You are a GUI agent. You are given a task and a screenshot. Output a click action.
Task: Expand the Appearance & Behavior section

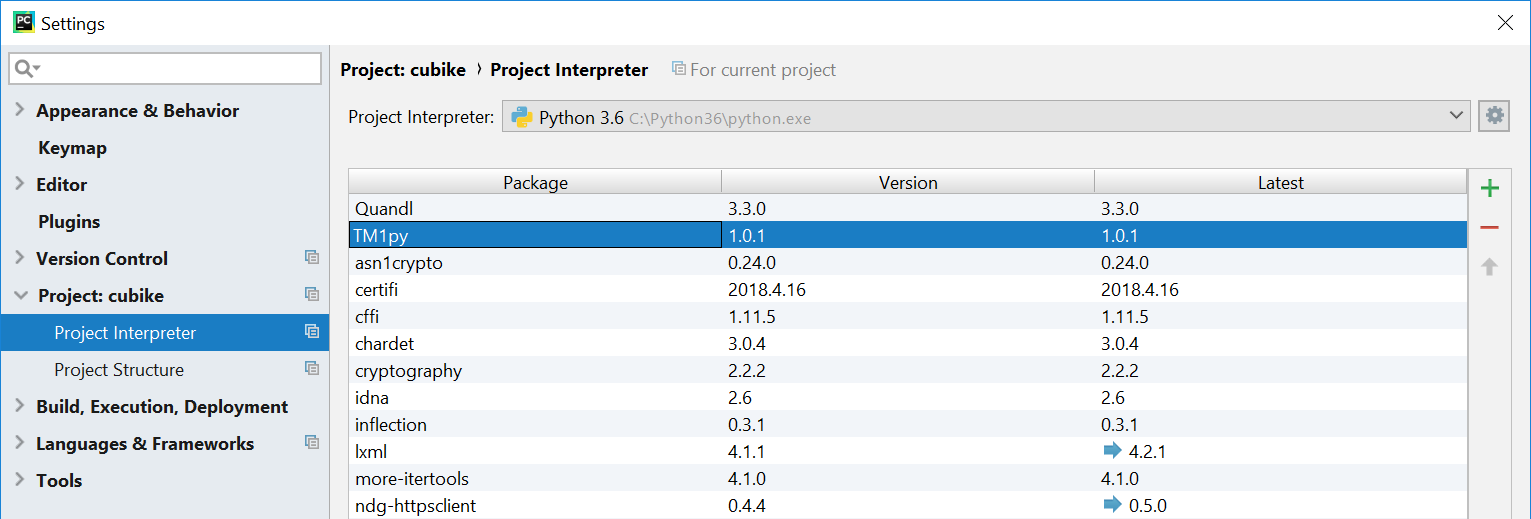click(20, 110)
